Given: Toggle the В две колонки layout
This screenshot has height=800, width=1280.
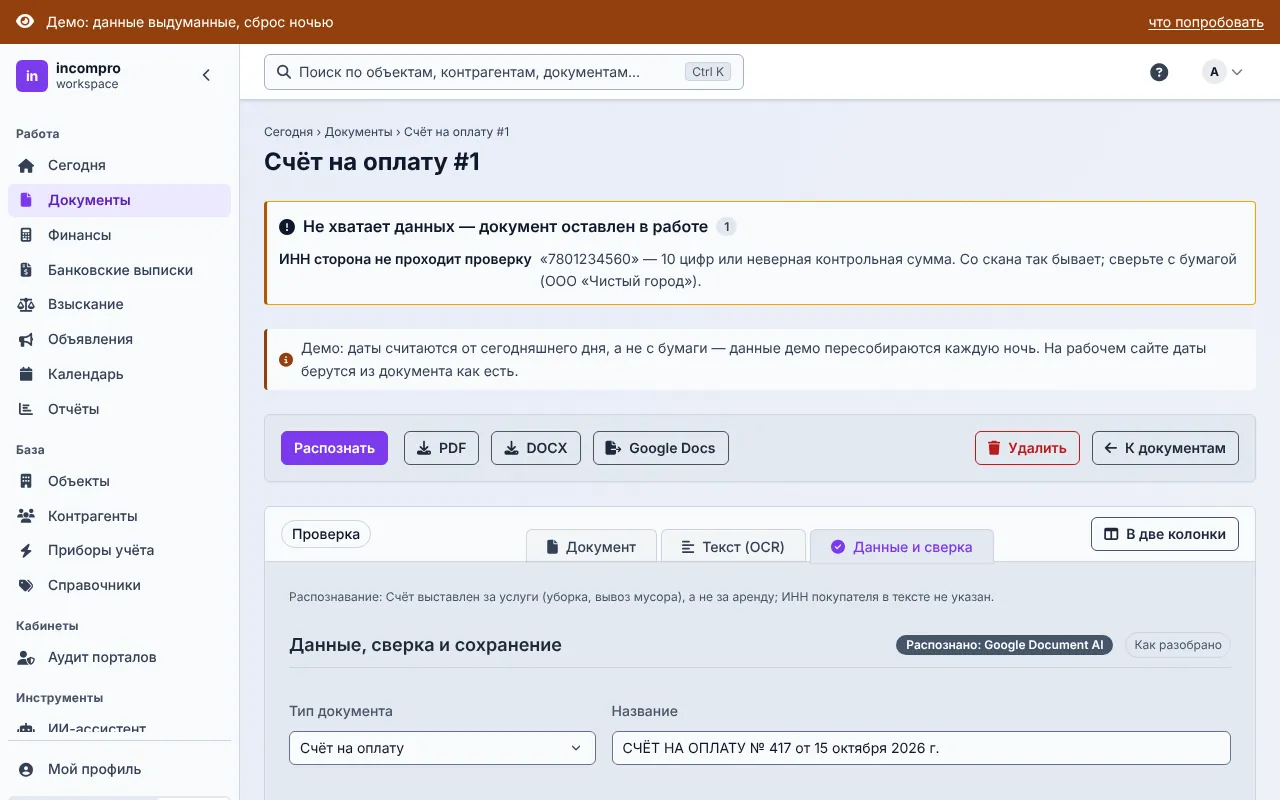Looking at the screenshot, I should (1165, 534).
